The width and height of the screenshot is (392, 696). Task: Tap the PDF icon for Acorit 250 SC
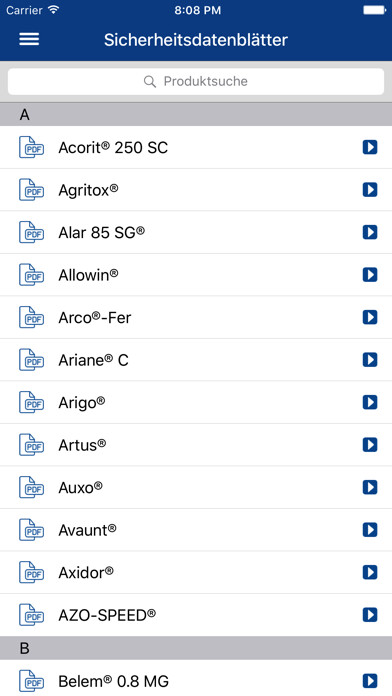pyautogui.click(x=32, y=147)
